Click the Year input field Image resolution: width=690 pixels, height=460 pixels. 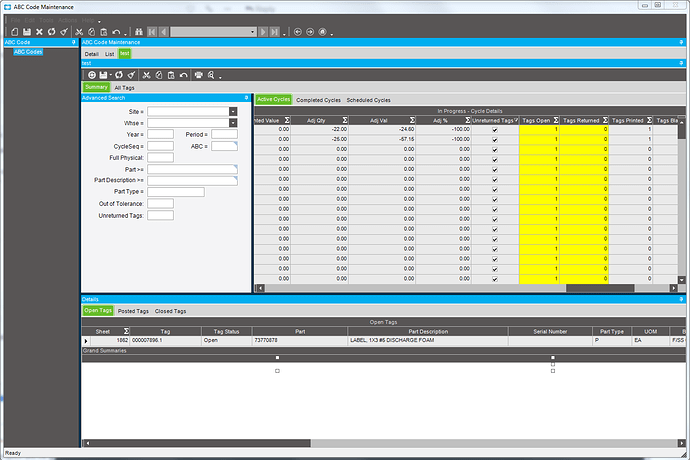(160, 134)
